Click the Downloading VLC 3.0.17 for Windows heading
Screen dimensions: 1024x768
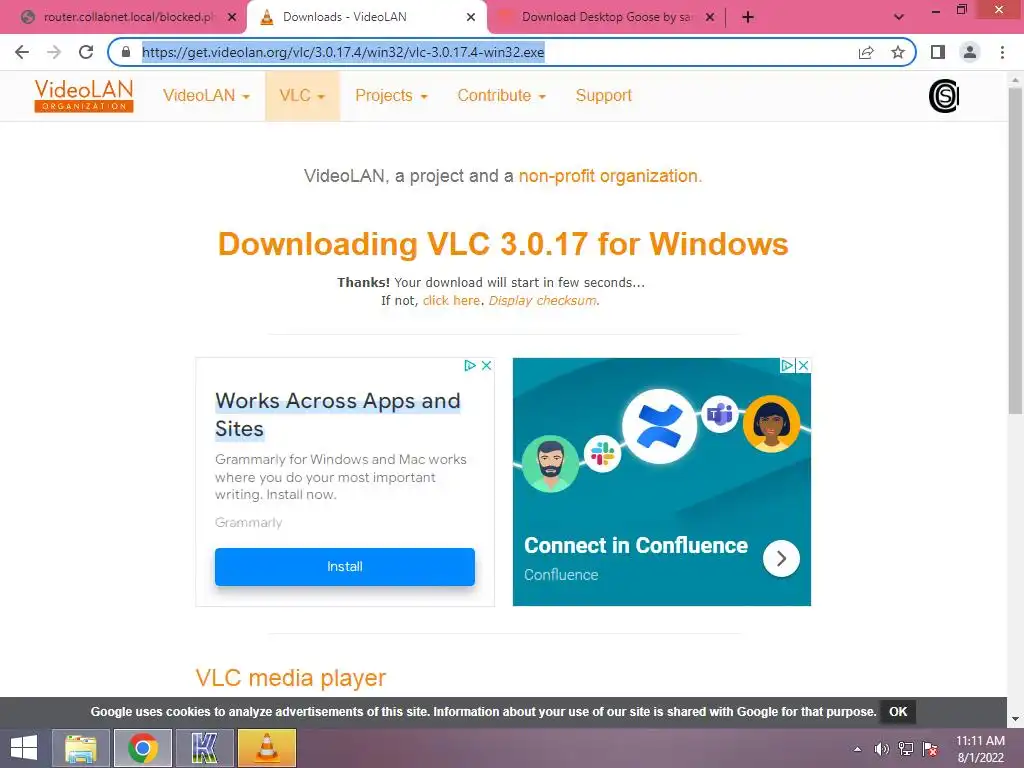503,244
